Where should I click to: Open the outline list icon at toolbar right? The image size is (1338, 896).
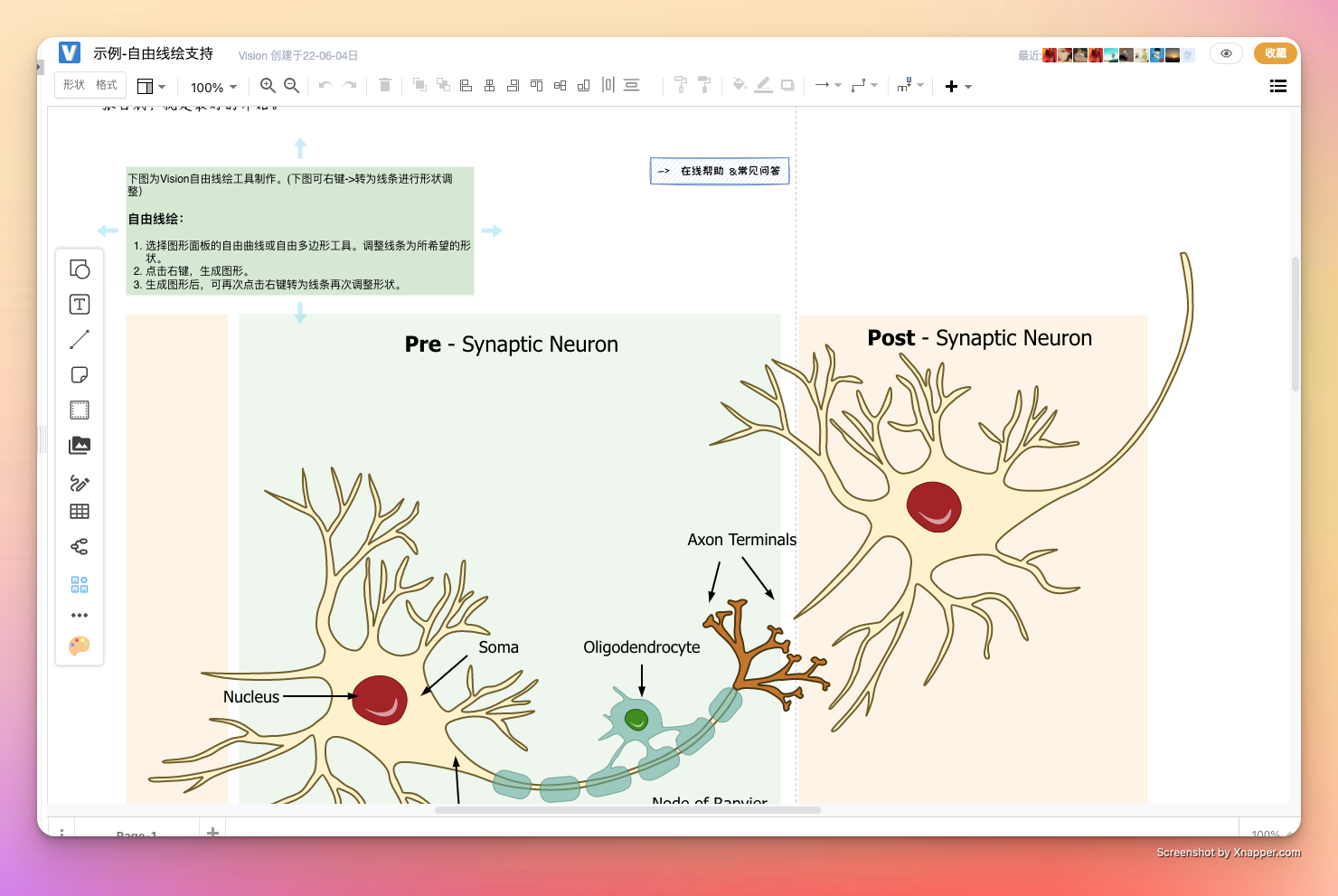(1278, 86)
